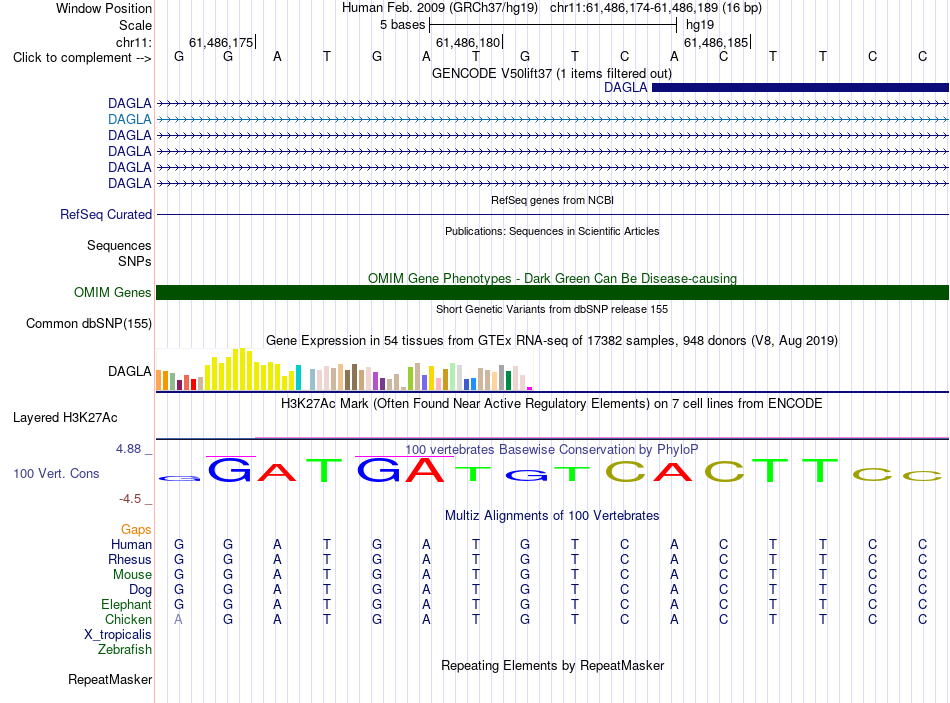Click the Mouse species row label
The height and width of the screenshot is (703, 950).
click(x=132, y=575)
